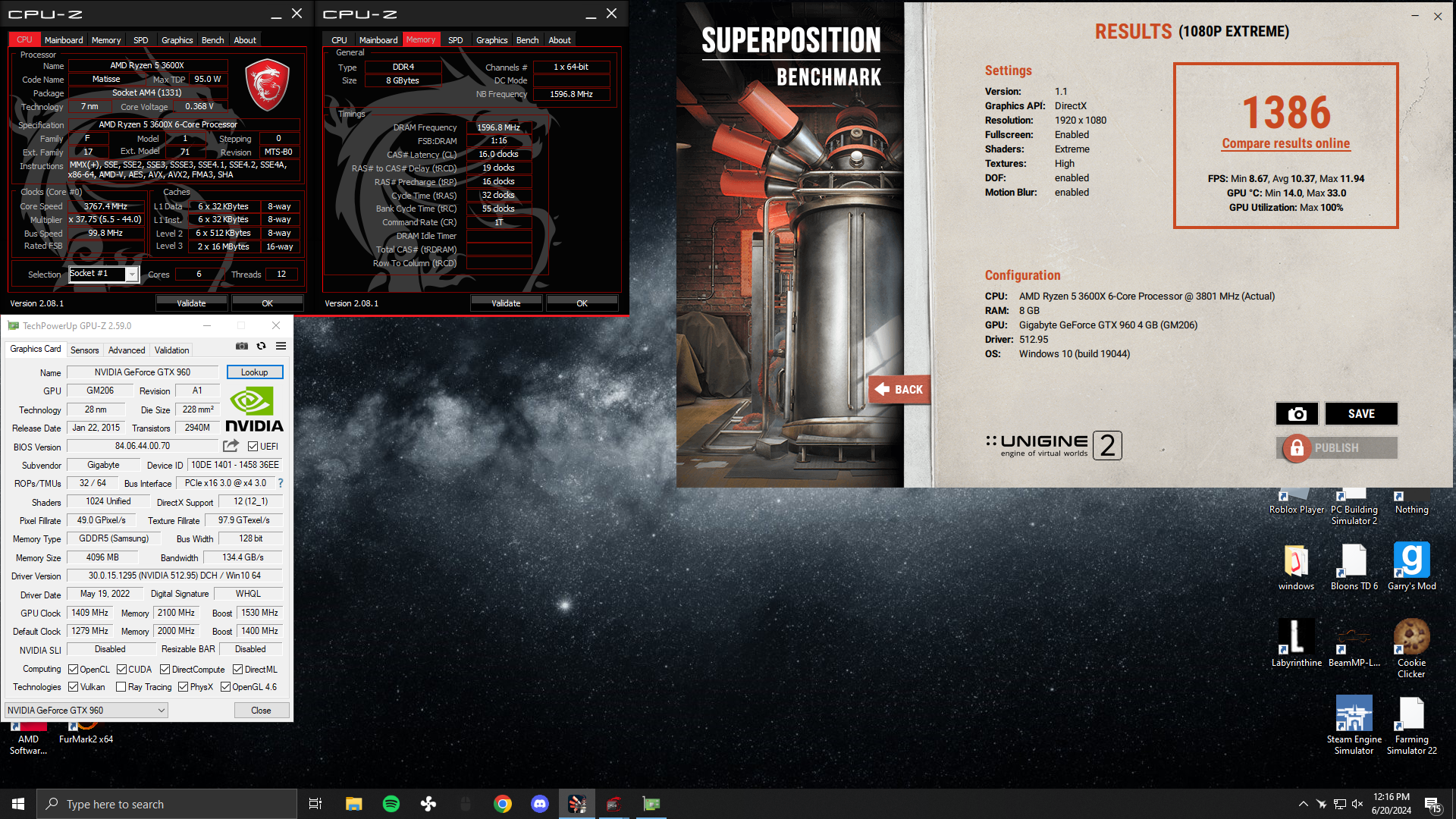Open Spotify from the taskbar
Screen dimensions: 1456x819
(x=391, y=804)
